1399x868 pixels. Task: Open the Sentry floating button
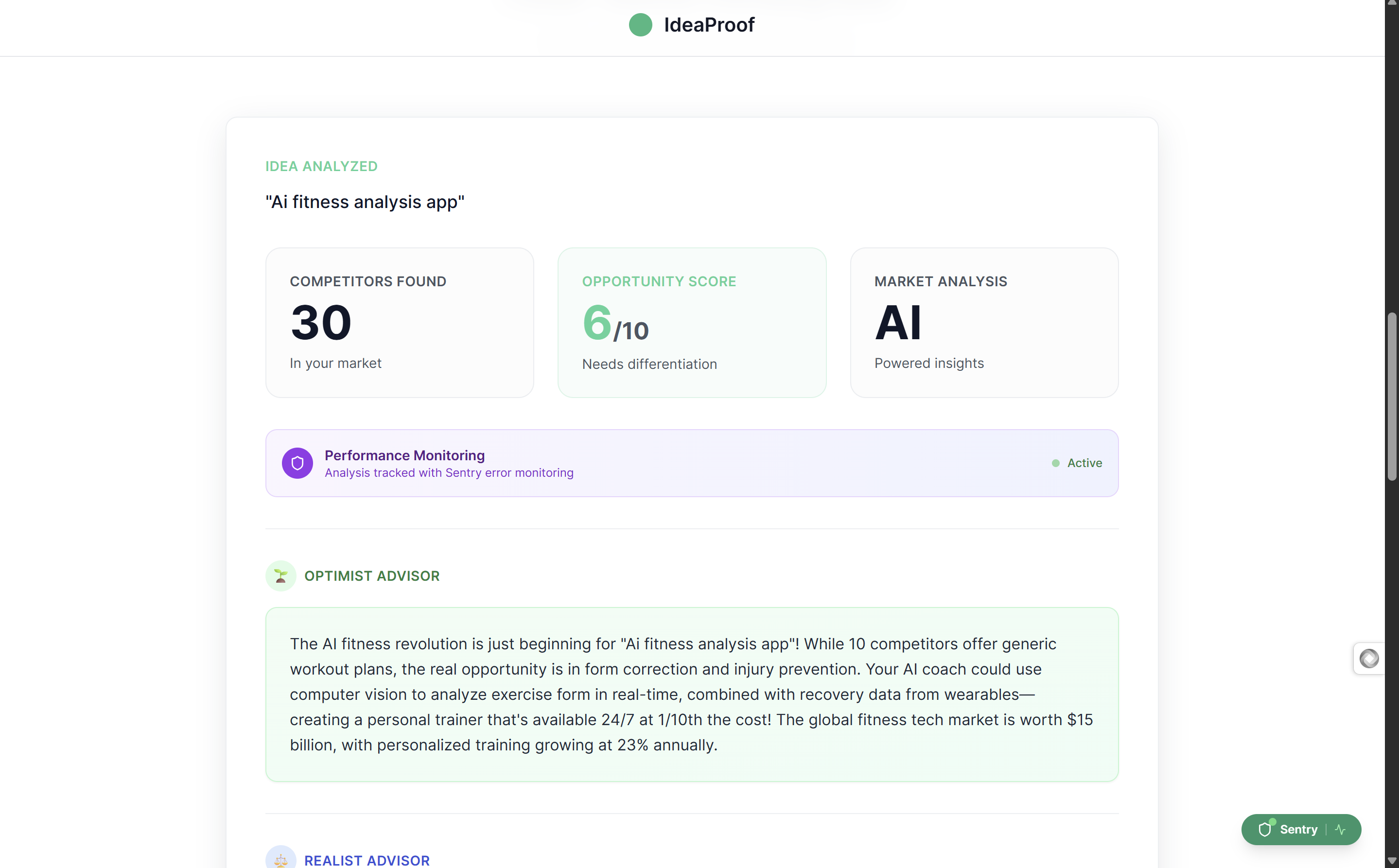tap(1301, 829)
